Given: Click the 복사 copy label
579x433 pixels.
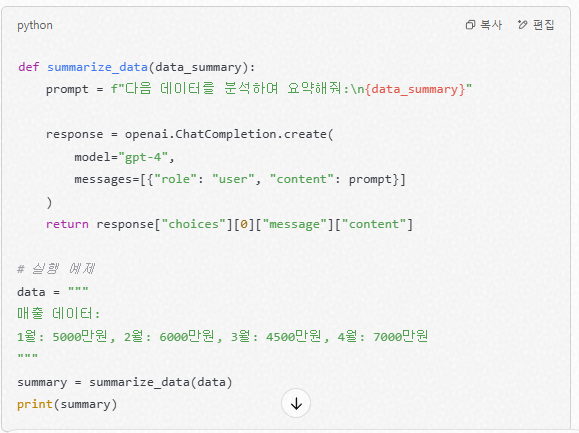Looking at the screenshot, I should point(491,25).
